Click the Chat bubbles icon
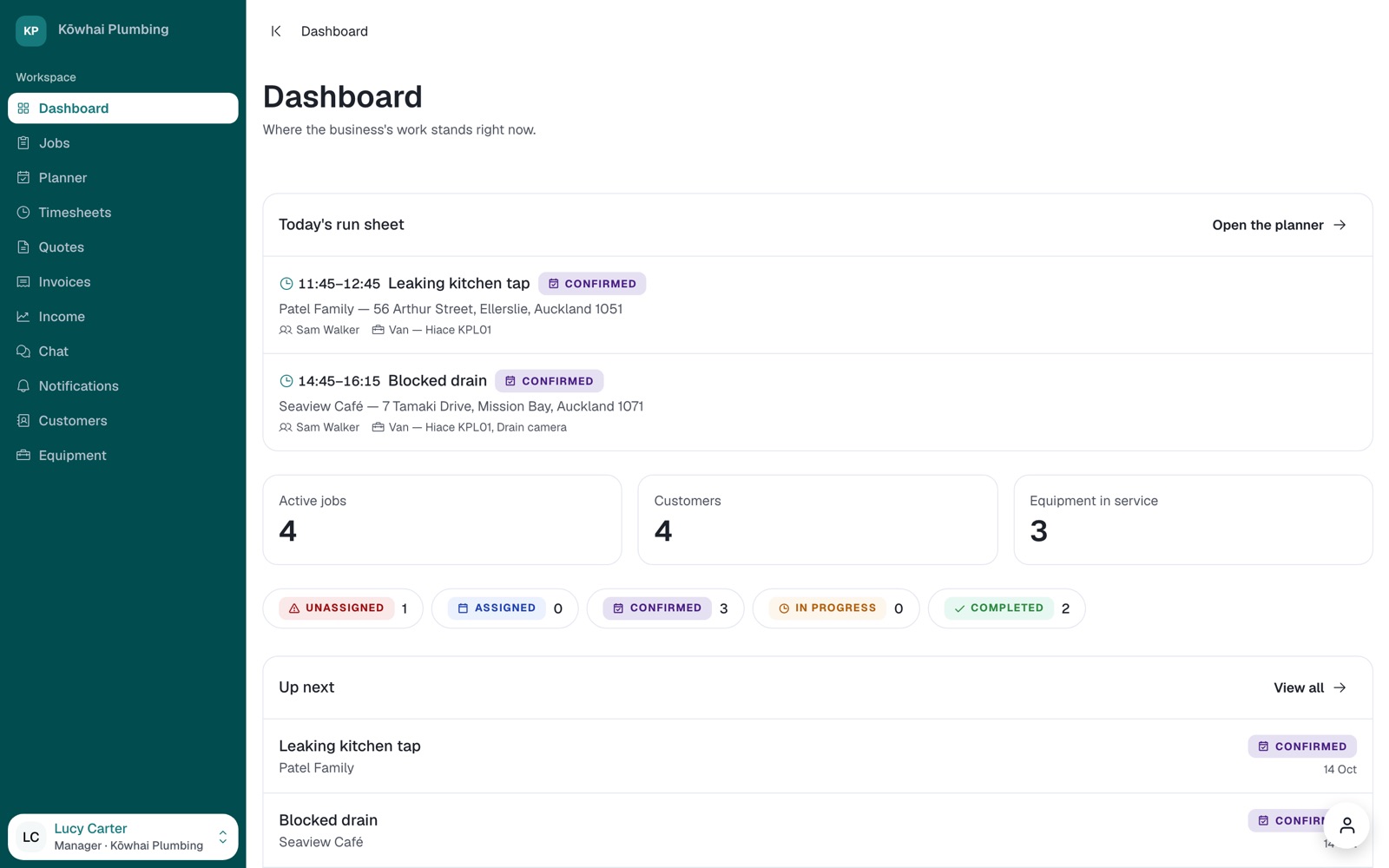Viewport: 1389px width, 868px height. point(23,352)
